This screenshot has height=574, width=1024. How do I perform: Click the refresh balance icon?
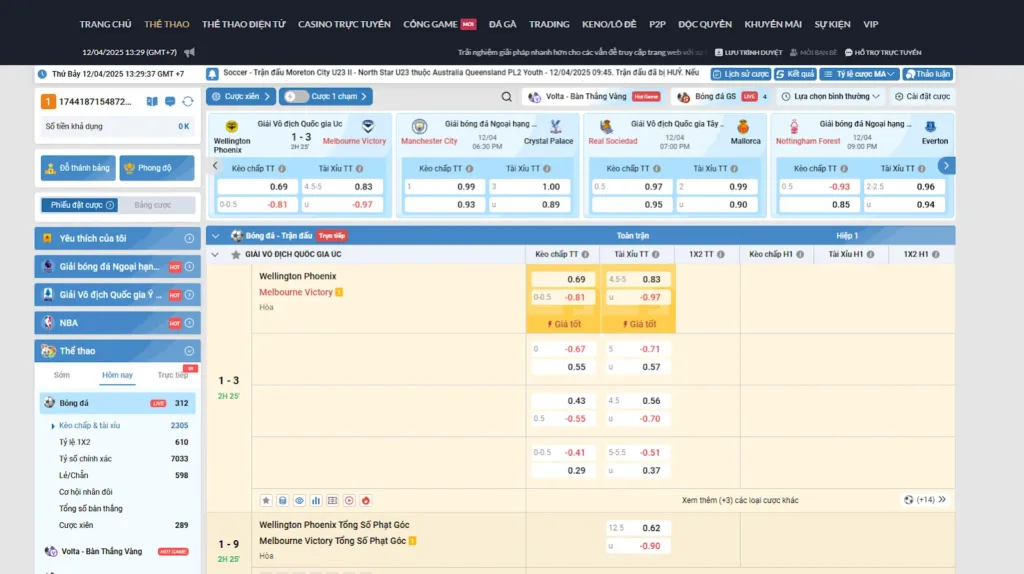click(x=187, y=102)
